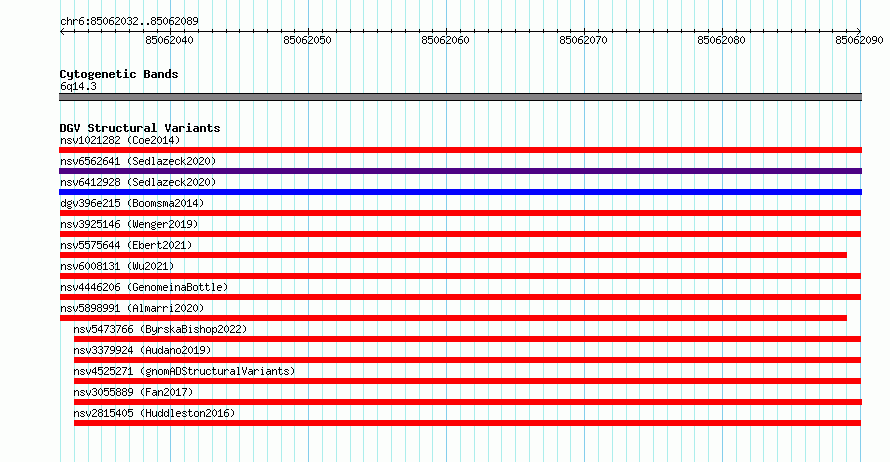Open nsv5473766 (ByrskaBishop2022) label
The height and width of the screenshot is (462, 890).
click(x=160, y=329)
